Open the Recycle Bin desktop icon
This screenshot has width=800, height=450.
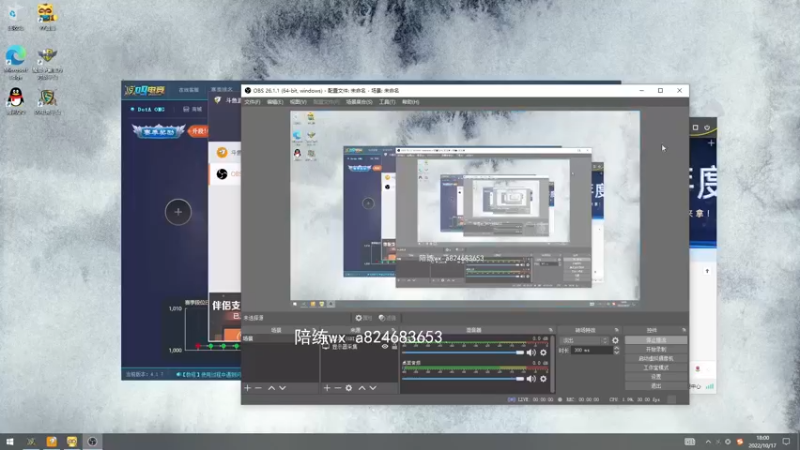pos(15,17)
